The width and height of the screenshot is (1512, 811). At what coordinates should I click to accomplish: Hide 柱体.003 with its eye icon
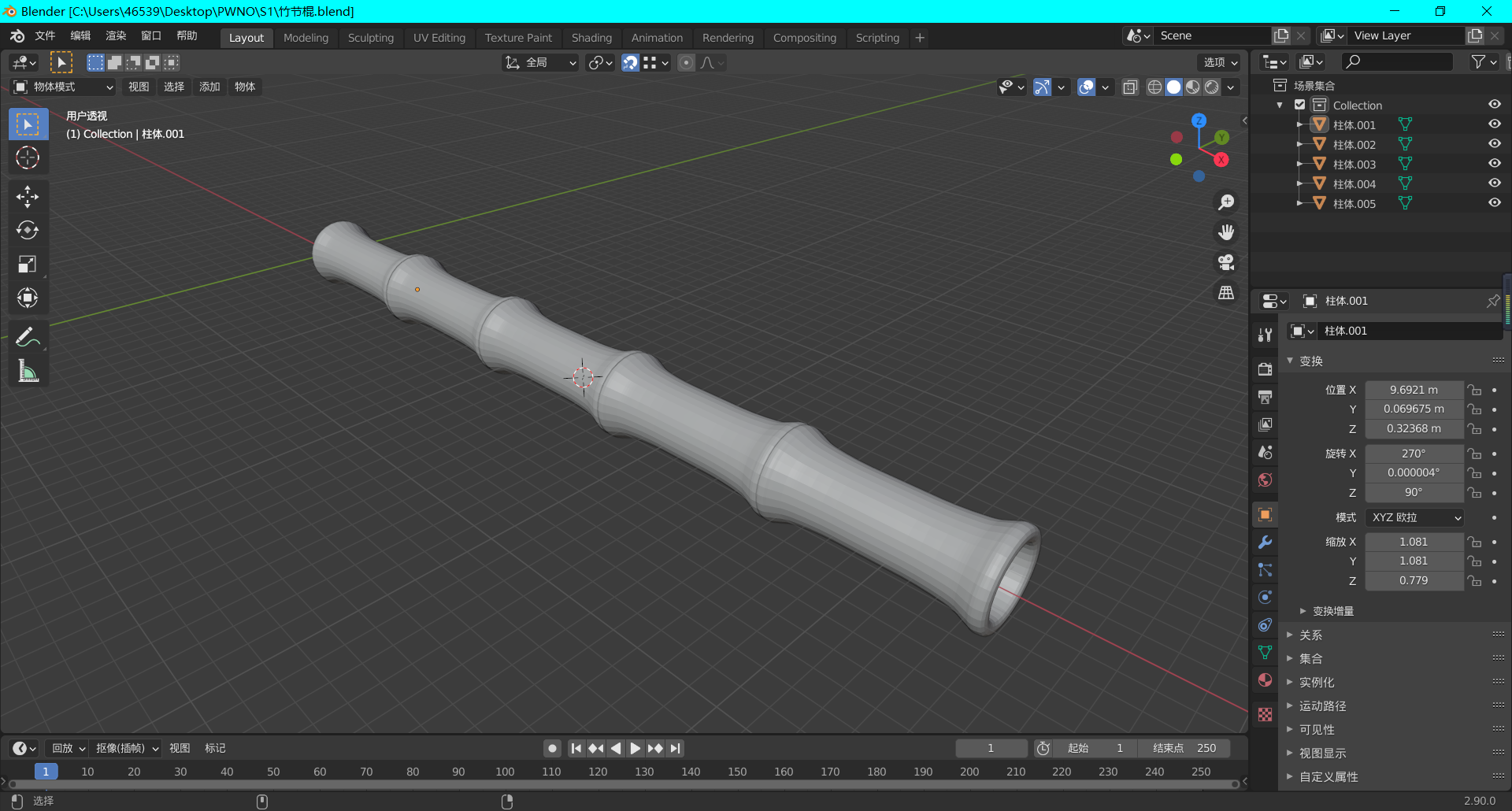(x=1494, y=164)
